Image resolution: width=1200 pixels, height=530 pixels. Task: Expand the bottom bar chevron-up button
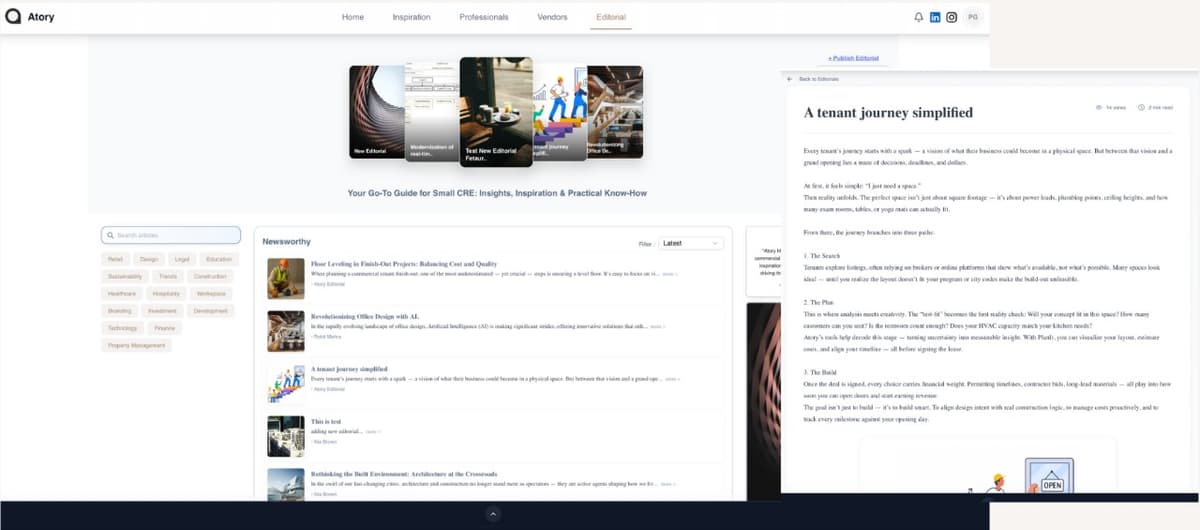[x=492, y=514]
